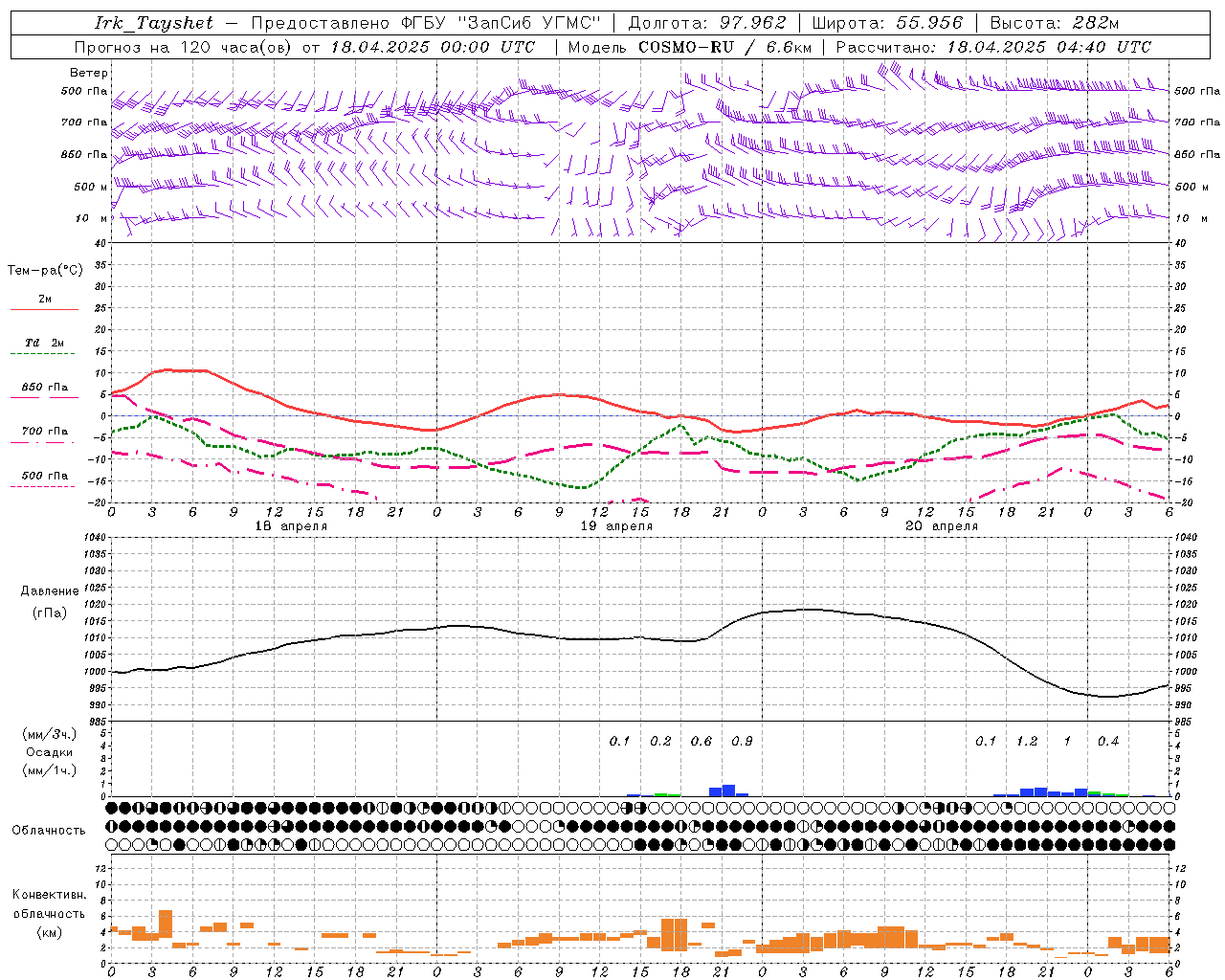Click forecast start time 18.04.2025 00:00 UTC

(433, 47)
